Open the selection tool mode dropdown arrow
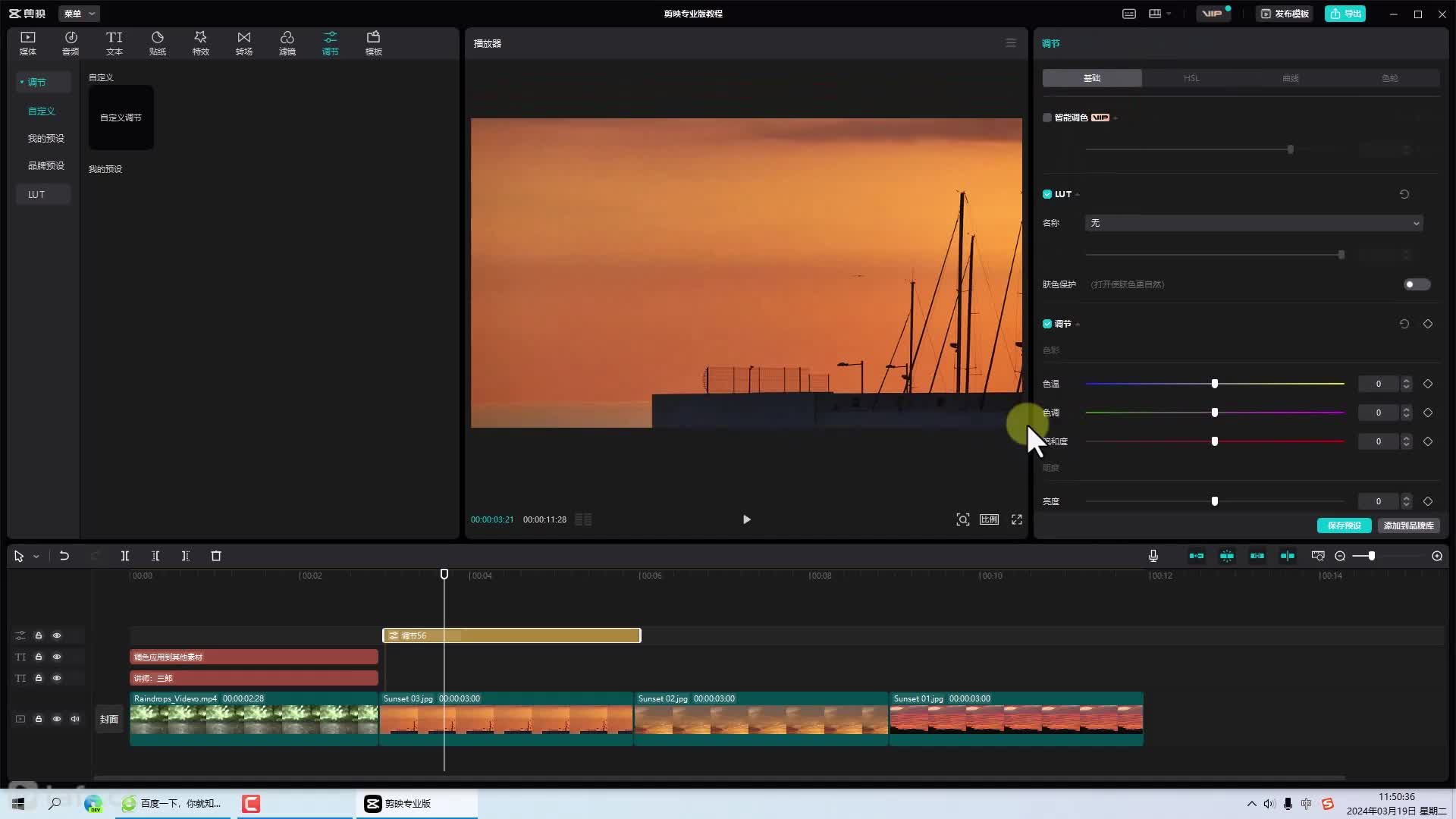The width and height of the screenshot is (1456, 819). tap(36, 557)
